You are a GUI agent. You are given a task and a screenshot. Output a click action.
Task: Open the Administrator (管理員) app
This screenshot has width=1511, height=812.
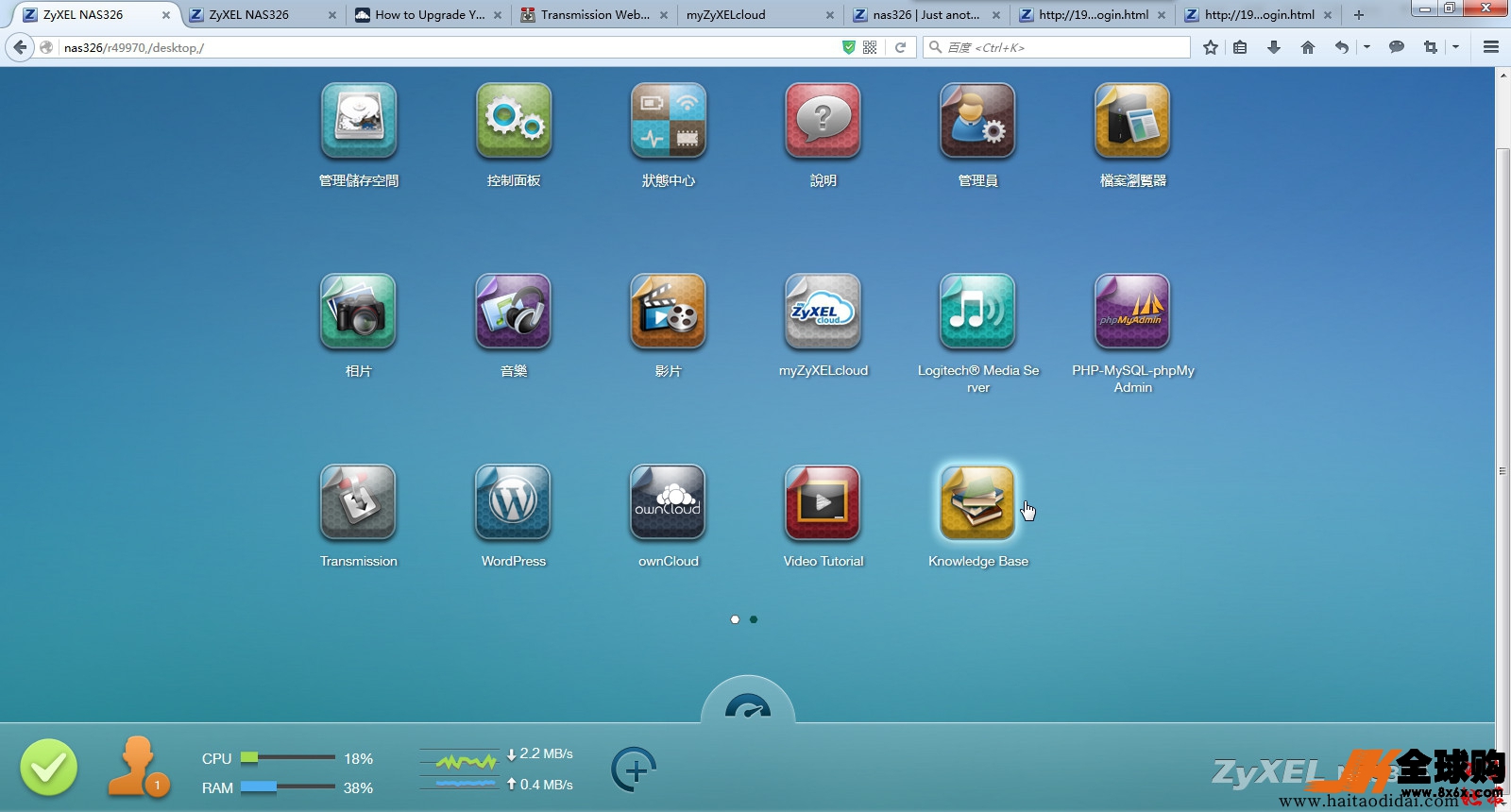(978, 121)
